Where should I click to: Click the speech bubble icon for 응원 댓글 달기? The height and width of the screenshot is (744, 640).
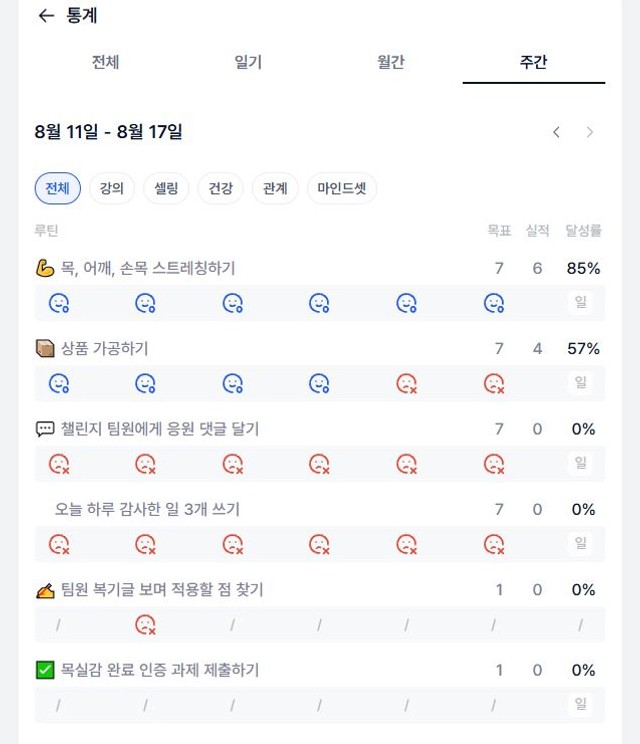coord(45,429)
